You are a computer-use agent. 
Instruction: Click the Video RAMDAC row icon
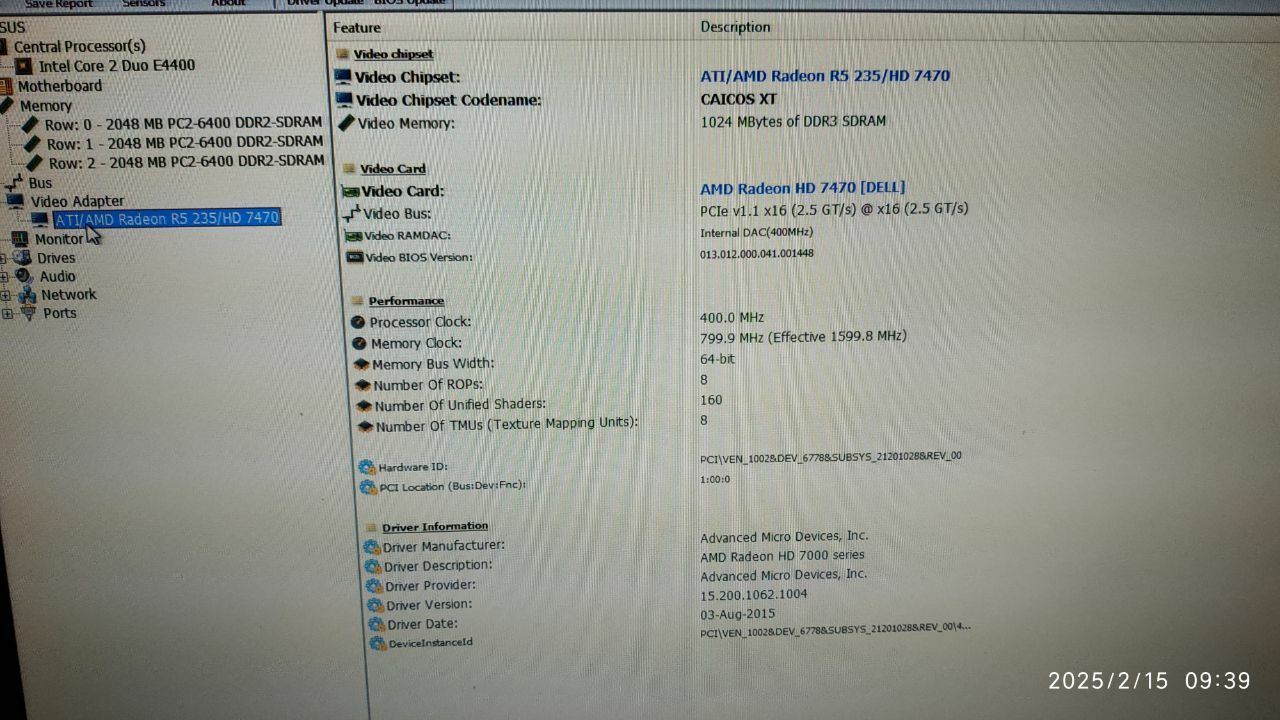click(353, 236)
